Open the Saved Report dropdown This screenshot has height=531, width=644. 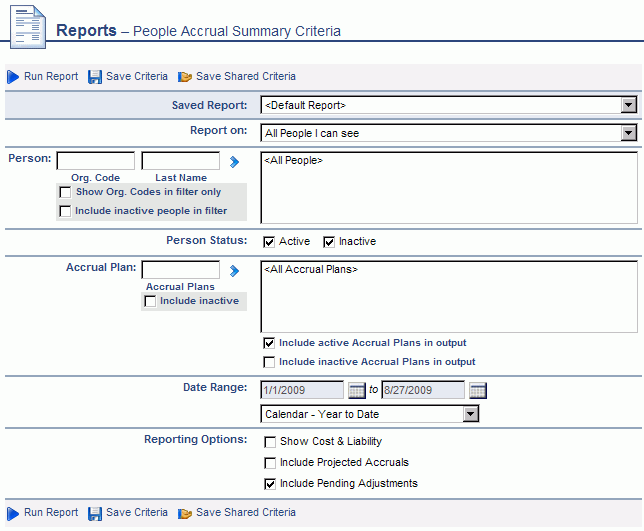(x=628, y=105)
